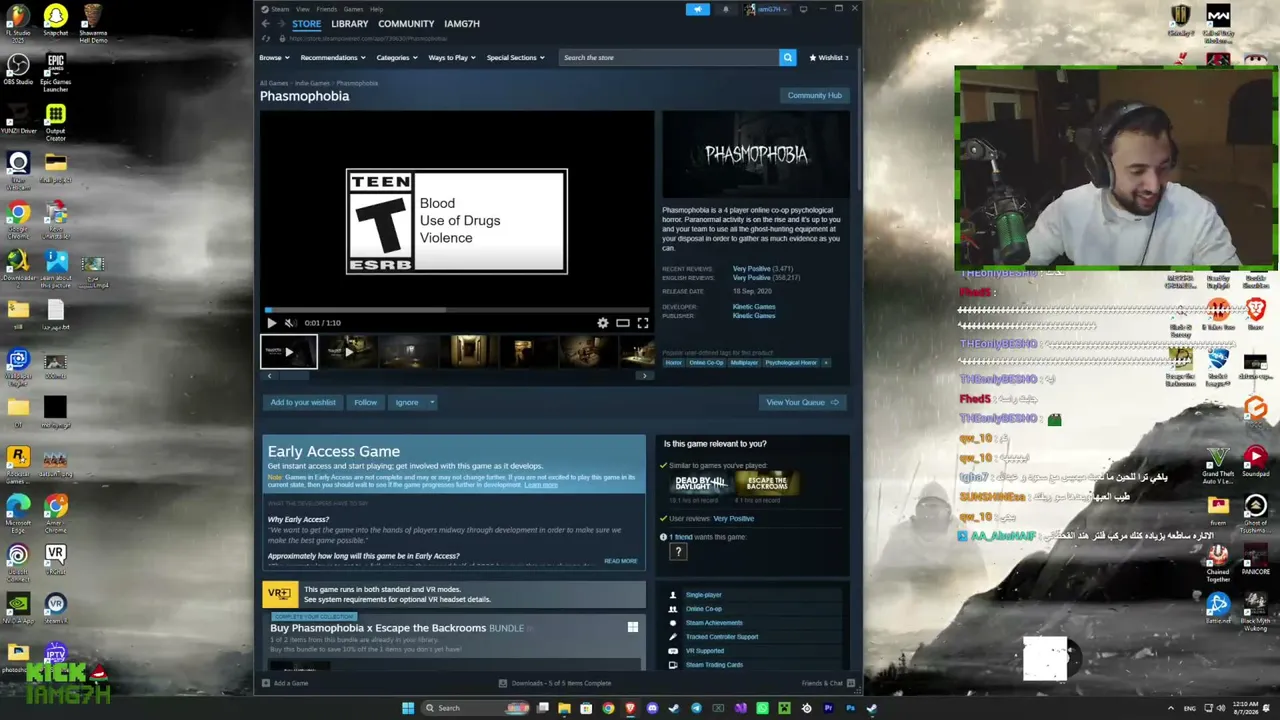This screenshot has width=1280, height=720.
Task: Open Windows Start menu
Action: pos(408,708)
